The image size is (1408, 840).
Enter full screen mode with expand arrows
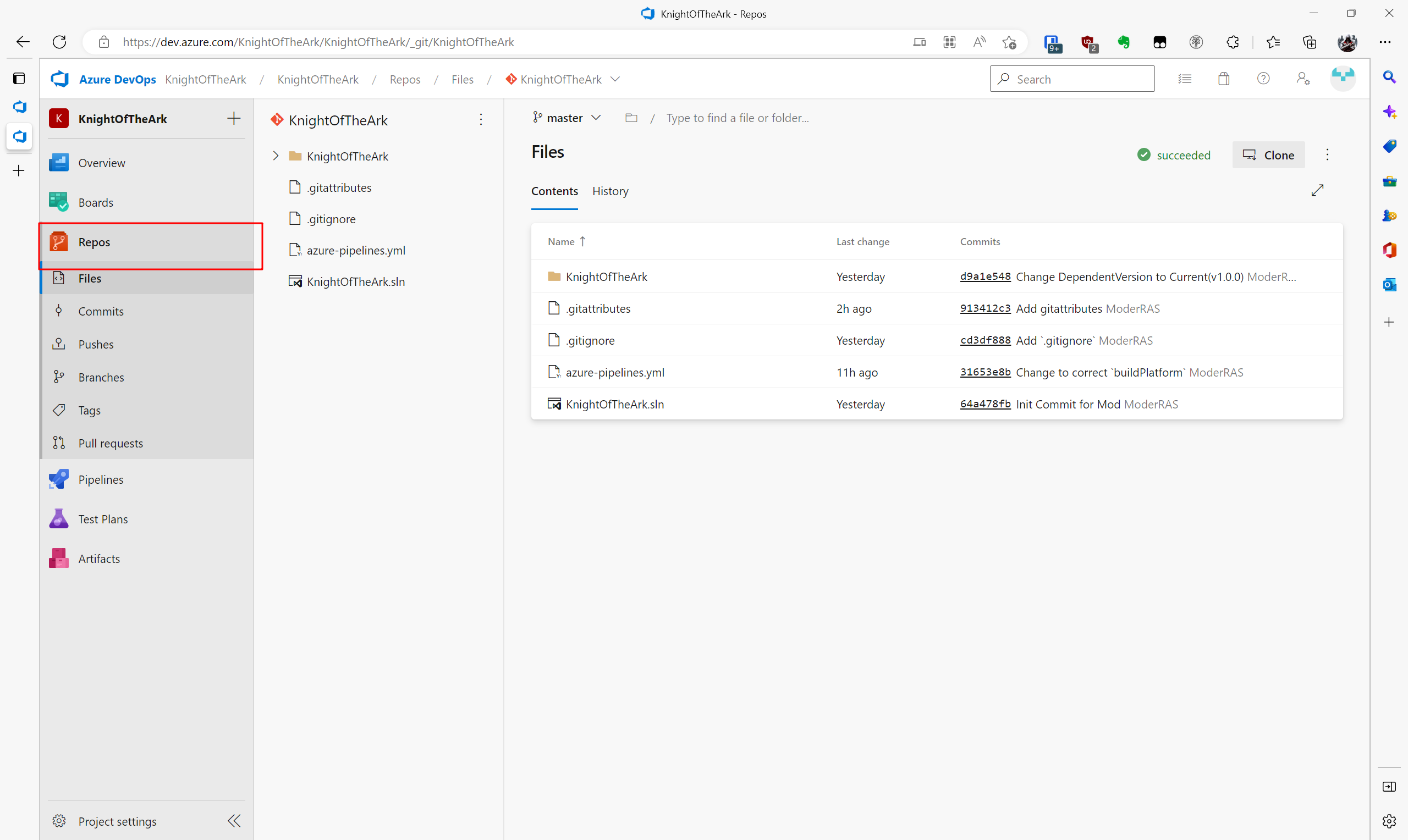pyautogui.click(x=1317, y=191)
